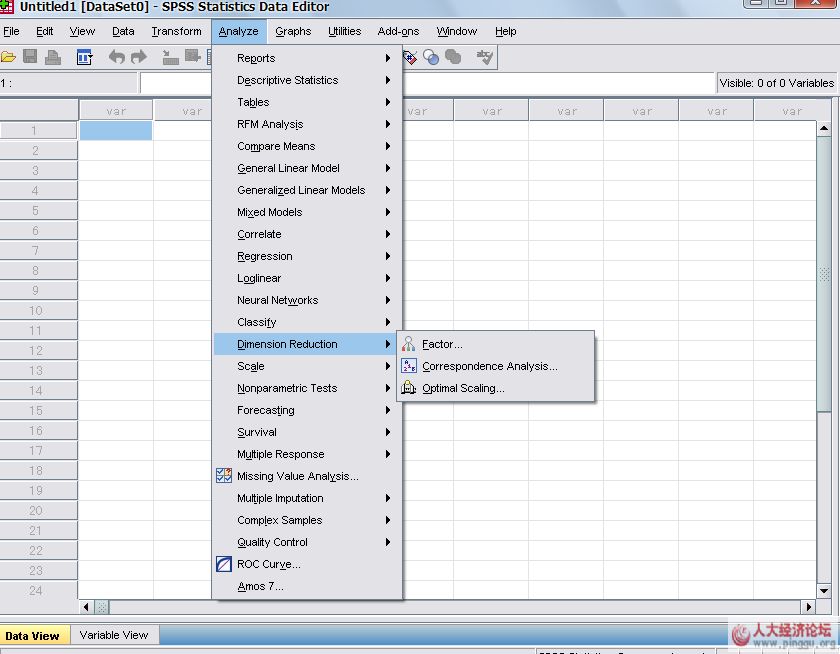Screen dimensions: 840x654
Task: Choose Factor... from the submenu
Action: point(496,344)
